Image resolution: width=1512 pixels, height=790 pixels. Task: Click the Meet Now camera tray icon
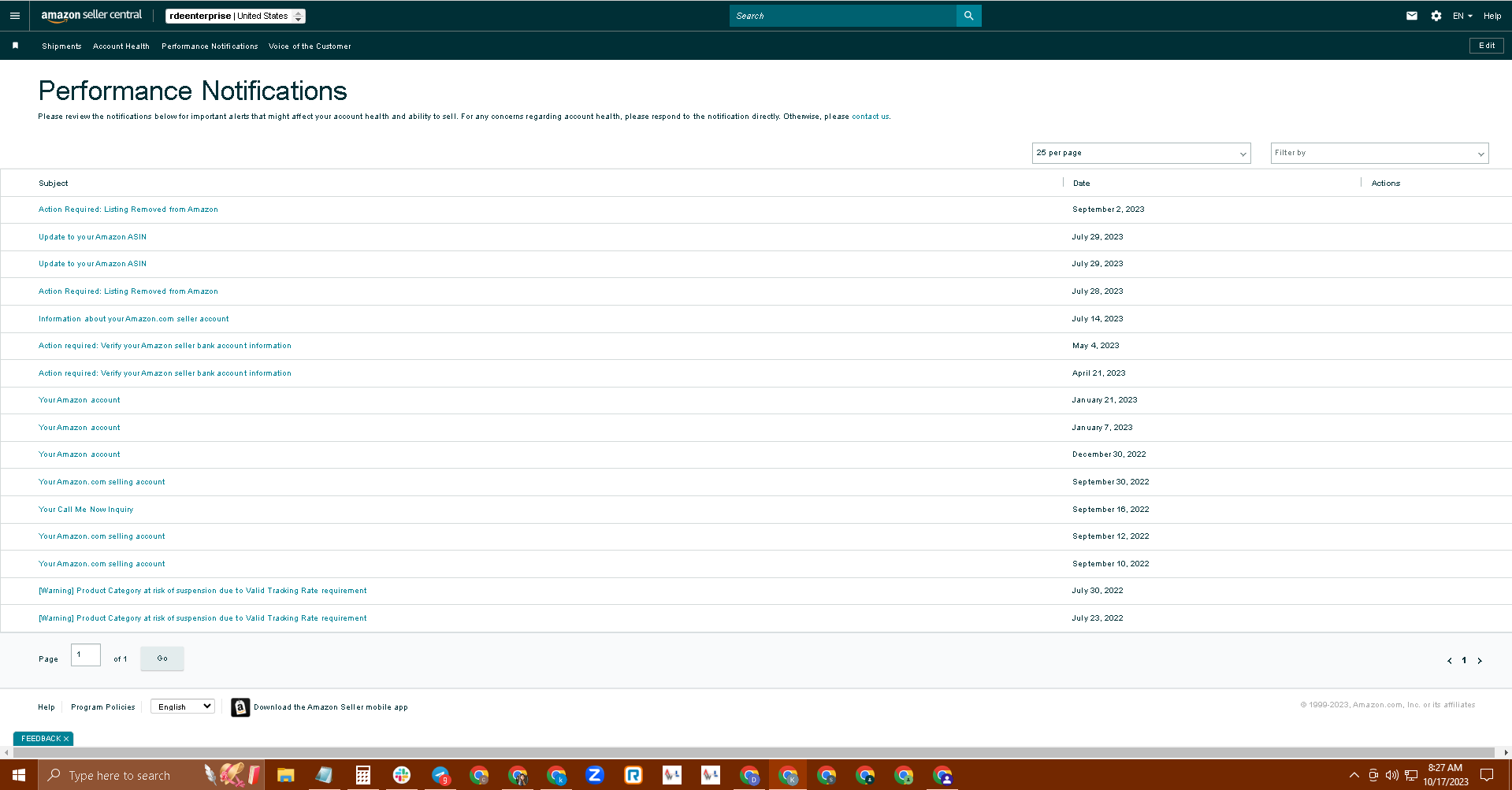[x=1373, y=775]
